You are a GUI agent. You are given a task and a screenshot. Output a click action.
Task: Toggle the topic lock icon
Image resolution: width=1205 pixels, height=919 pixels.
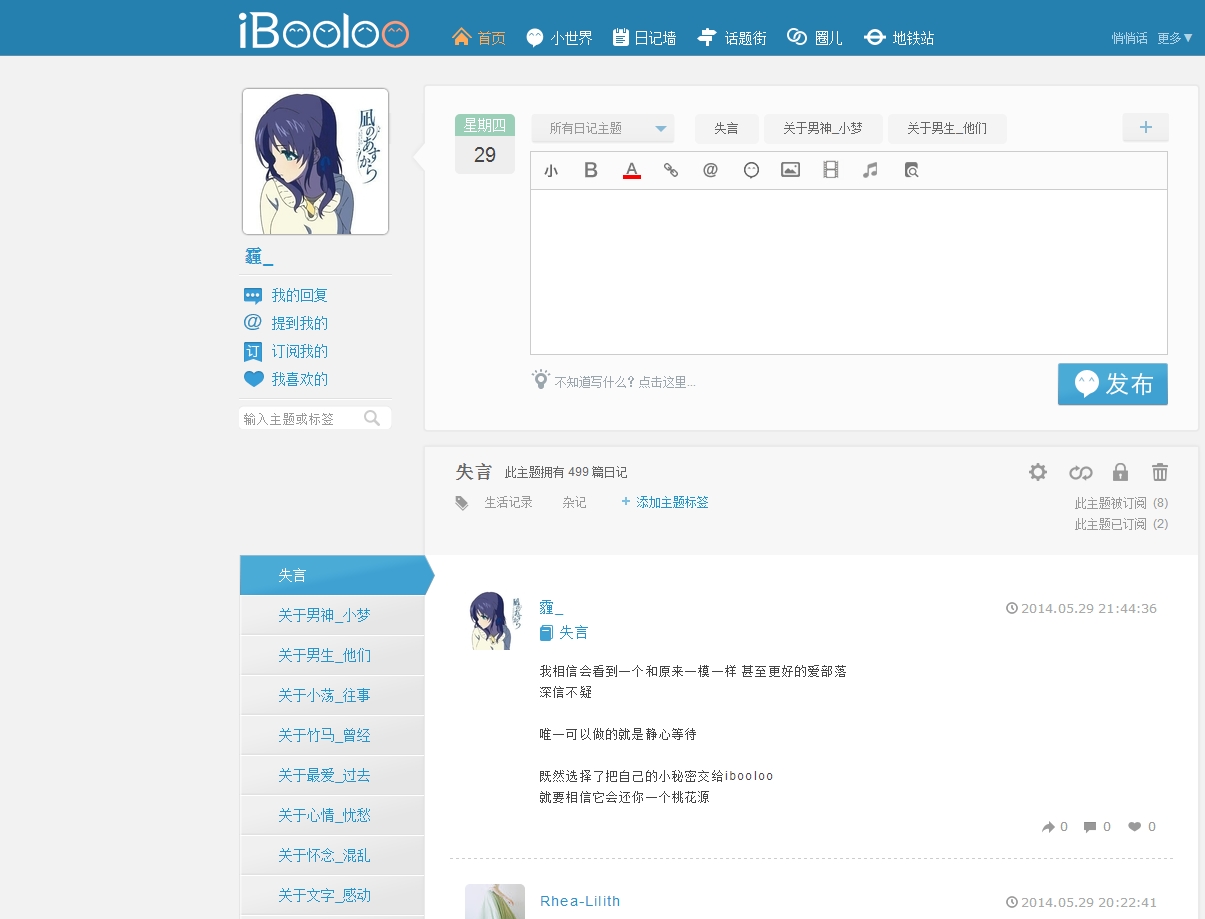(1120, 472)
